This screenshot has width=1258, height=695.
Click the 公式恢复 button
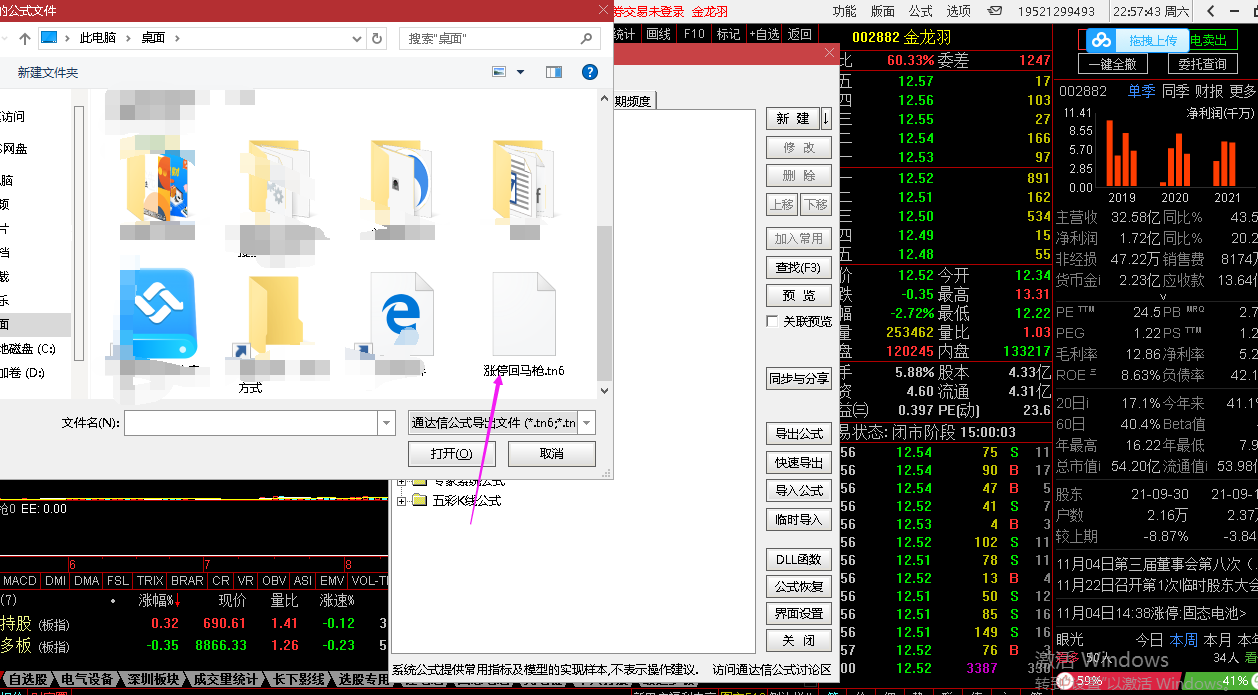pos(799,586)
